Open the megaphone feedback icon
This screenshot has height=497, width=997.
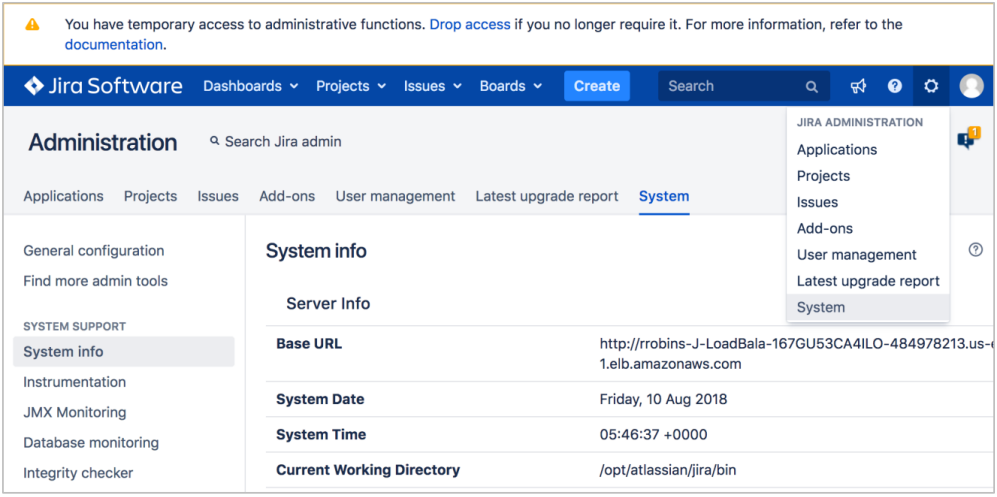pos(858,86)
